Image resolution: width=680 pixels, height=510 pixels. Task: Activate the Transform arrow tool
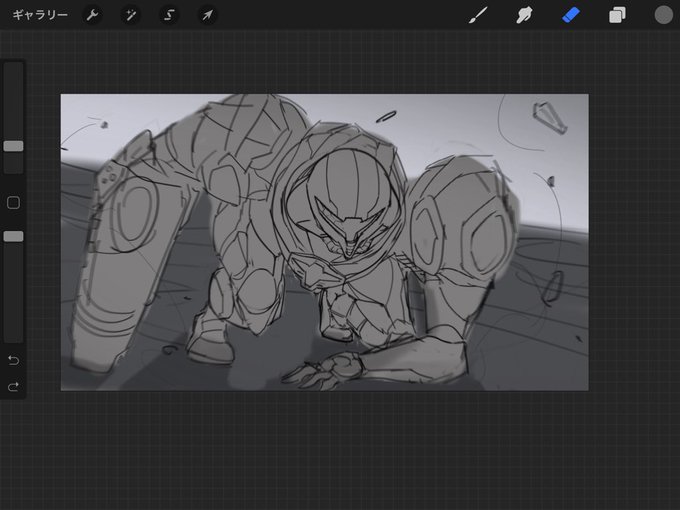208,15
